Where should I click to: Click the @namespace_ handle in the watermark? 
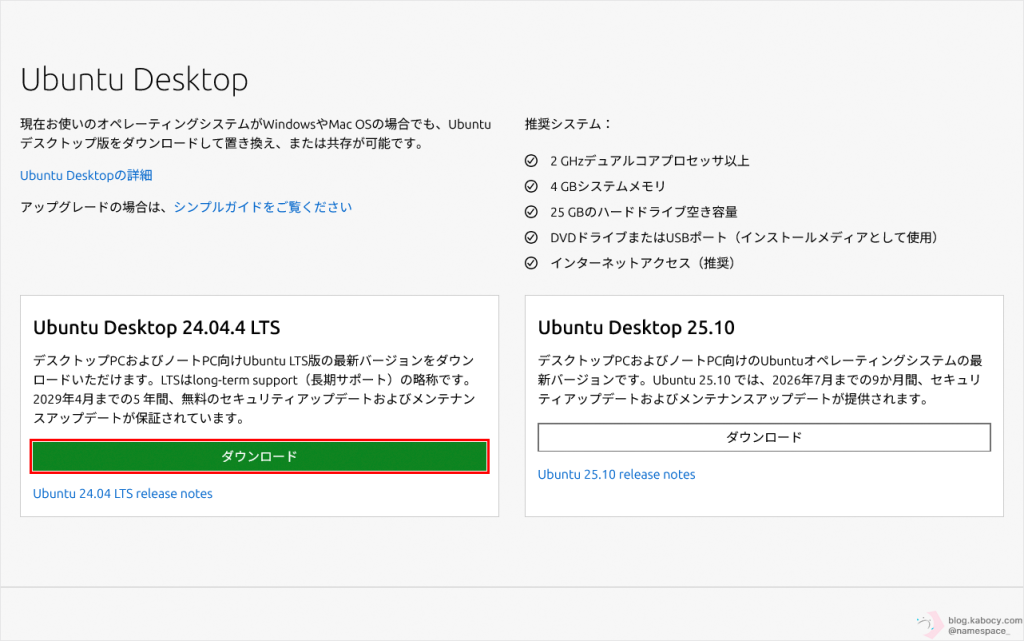[979, 631]
